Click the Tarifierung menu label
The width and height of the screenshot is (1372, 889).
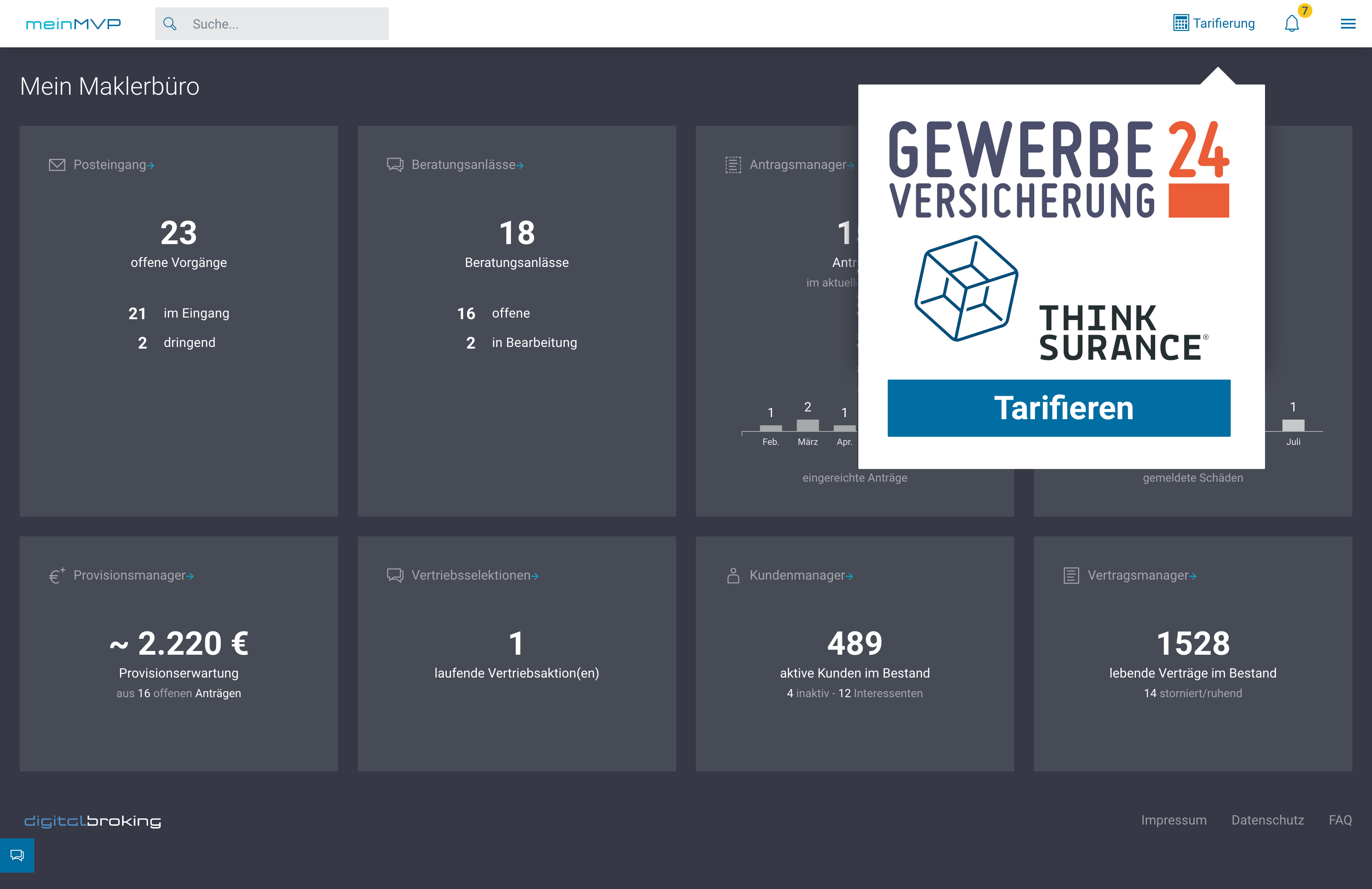1223,24
